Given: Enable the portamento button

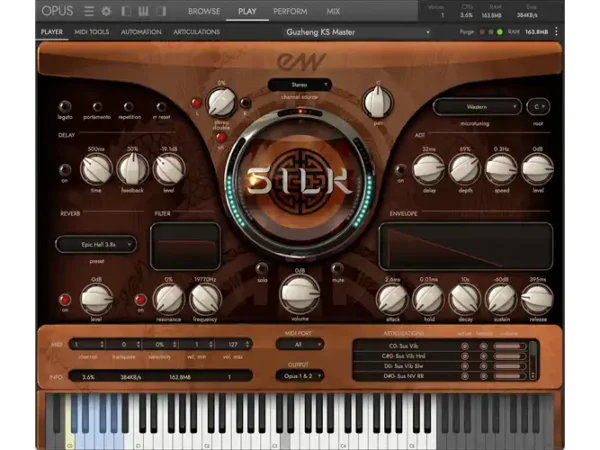Looking at the screenshot, I should click(98, 106).
